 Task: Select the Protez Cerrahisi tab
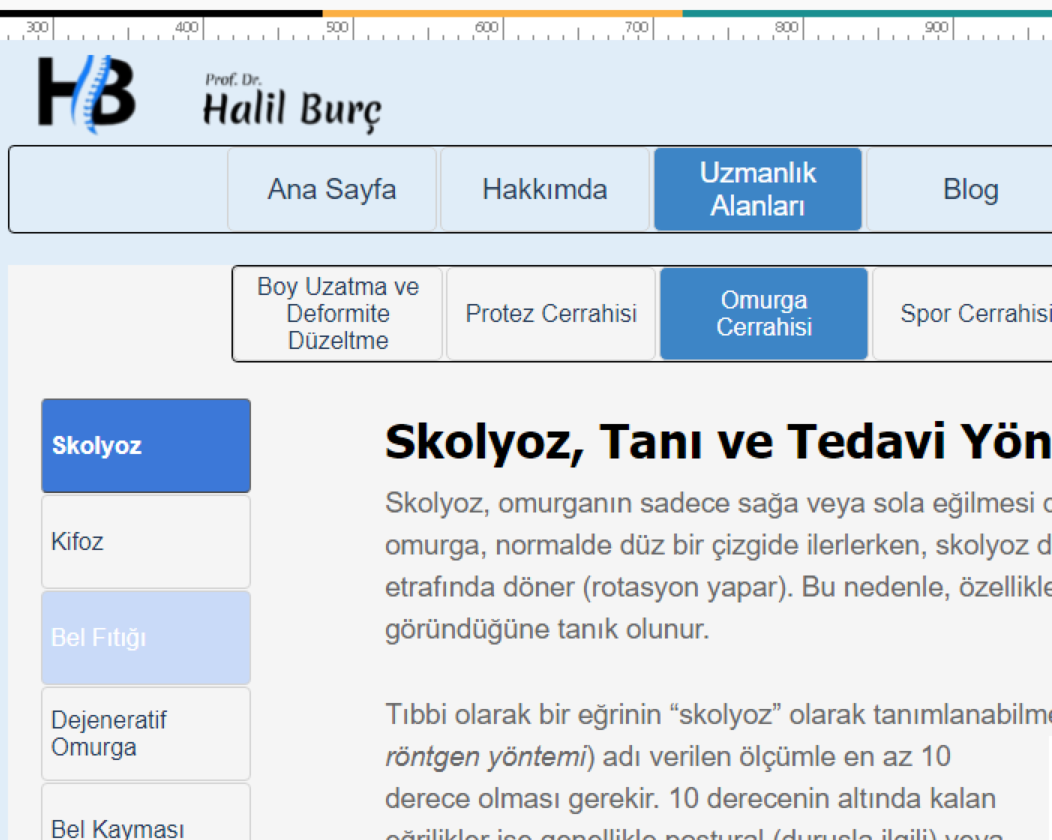click(x=551, y=314)
